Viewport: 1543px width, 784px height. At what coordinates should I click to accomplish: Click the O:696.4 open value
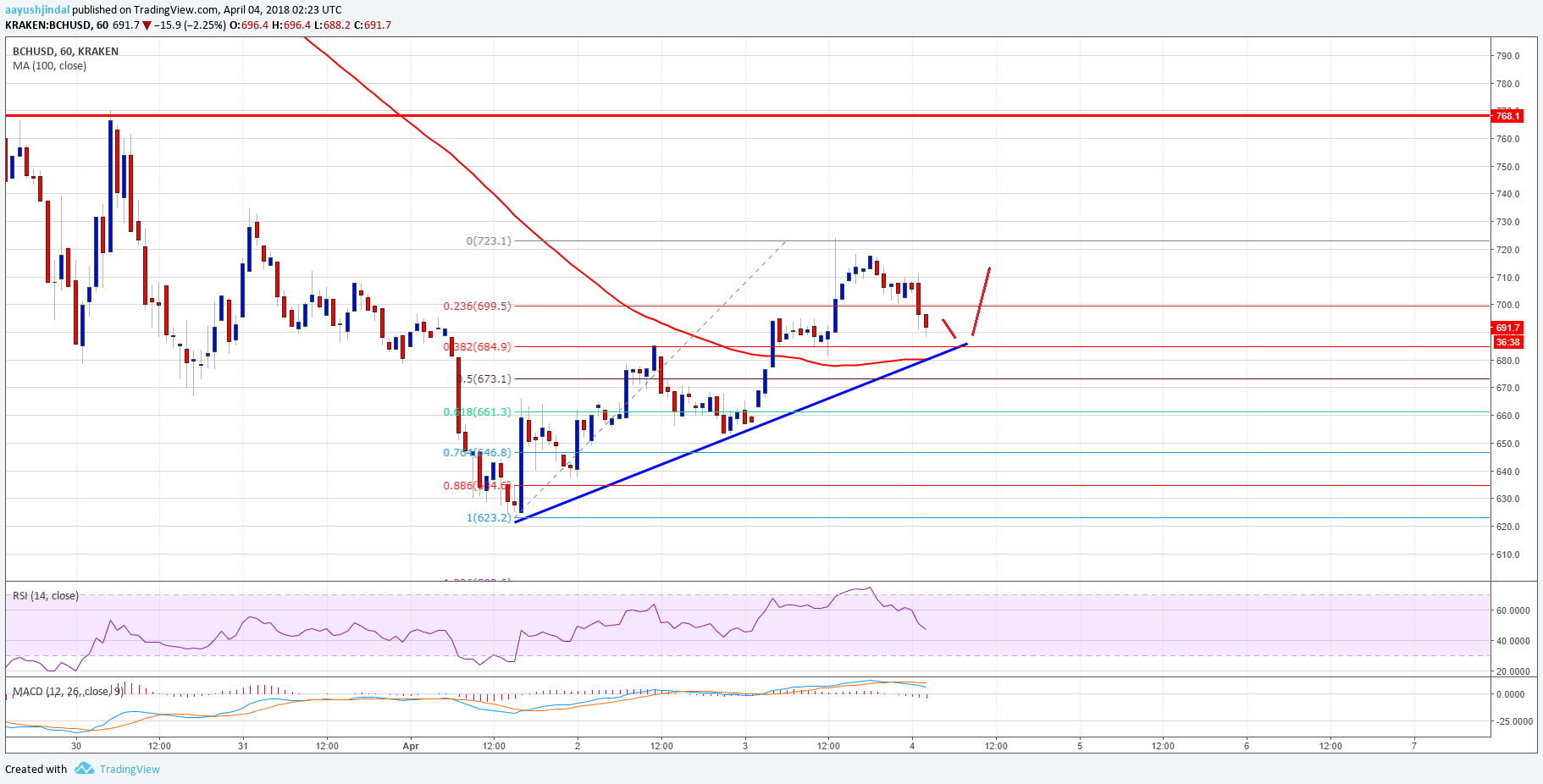click(x=249, y=25)
